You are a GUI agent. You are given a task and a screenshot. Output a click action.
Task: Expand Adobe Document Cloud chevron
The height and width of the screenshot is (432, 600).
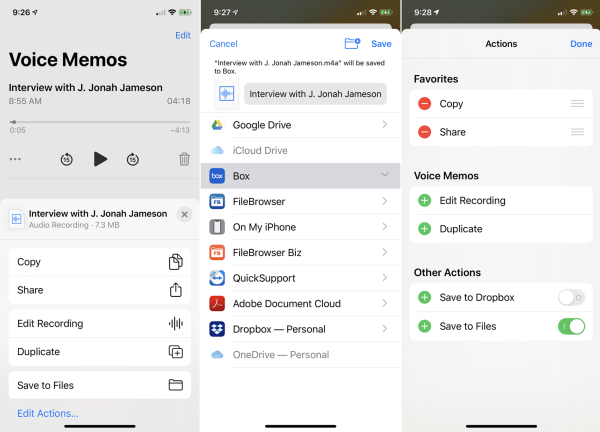tap(385, 303)
